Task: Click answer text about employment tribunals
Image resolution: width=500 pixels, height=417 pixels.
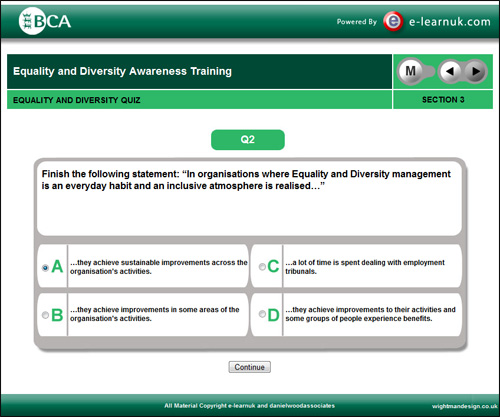Action: [365, 267]
